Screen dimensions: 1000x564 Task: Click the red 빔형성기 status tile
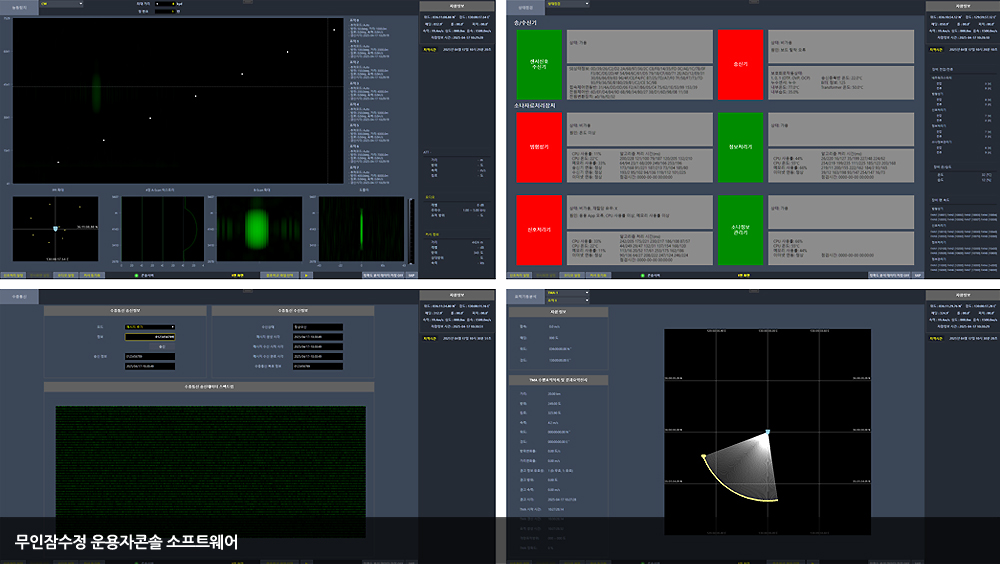click(539, 147)
